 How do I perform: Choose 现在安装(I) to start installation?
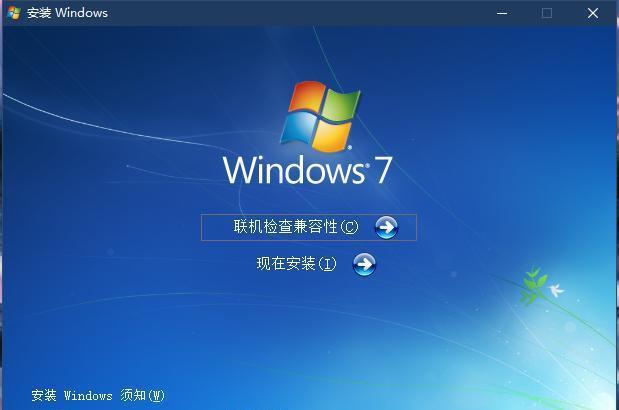(x=296, y=264)
